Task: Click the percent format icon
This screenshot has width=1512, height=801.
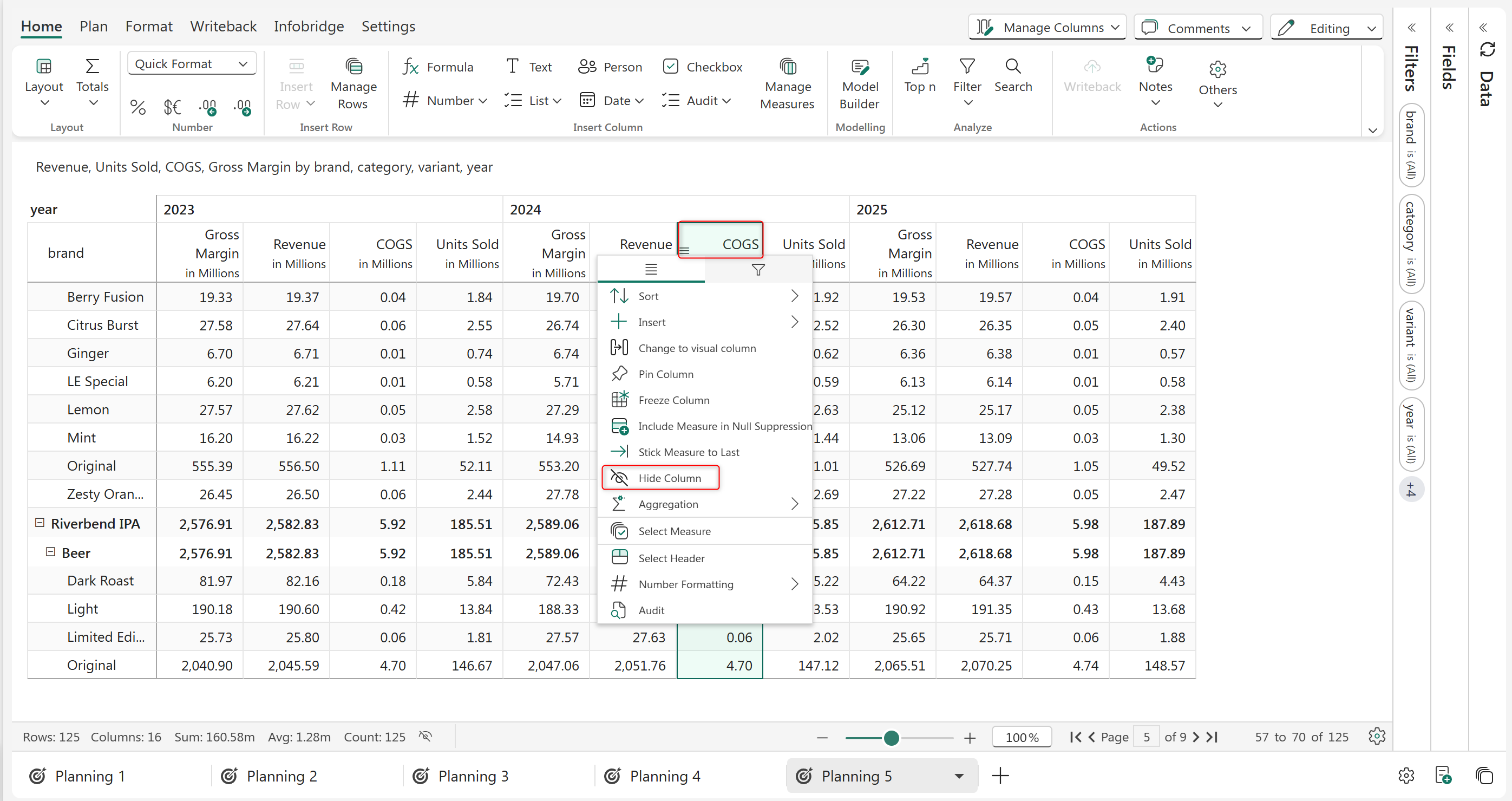Action: tap(138, 107)
